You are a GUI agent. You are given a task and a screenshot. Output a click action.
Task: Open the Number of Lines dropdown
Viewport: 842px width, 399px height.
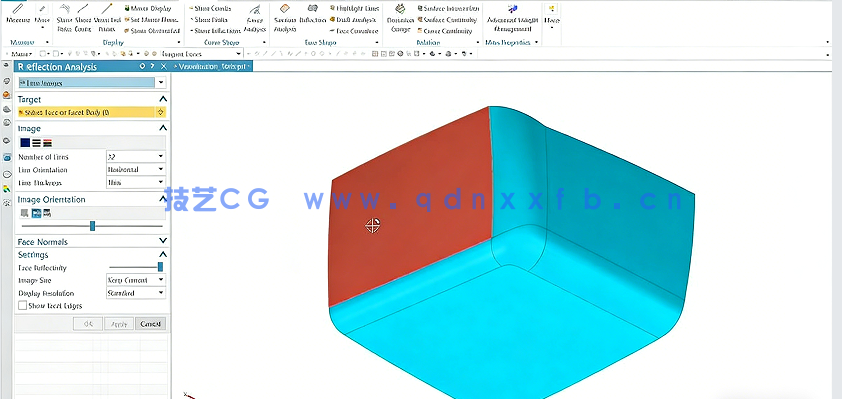pos(161,157)
